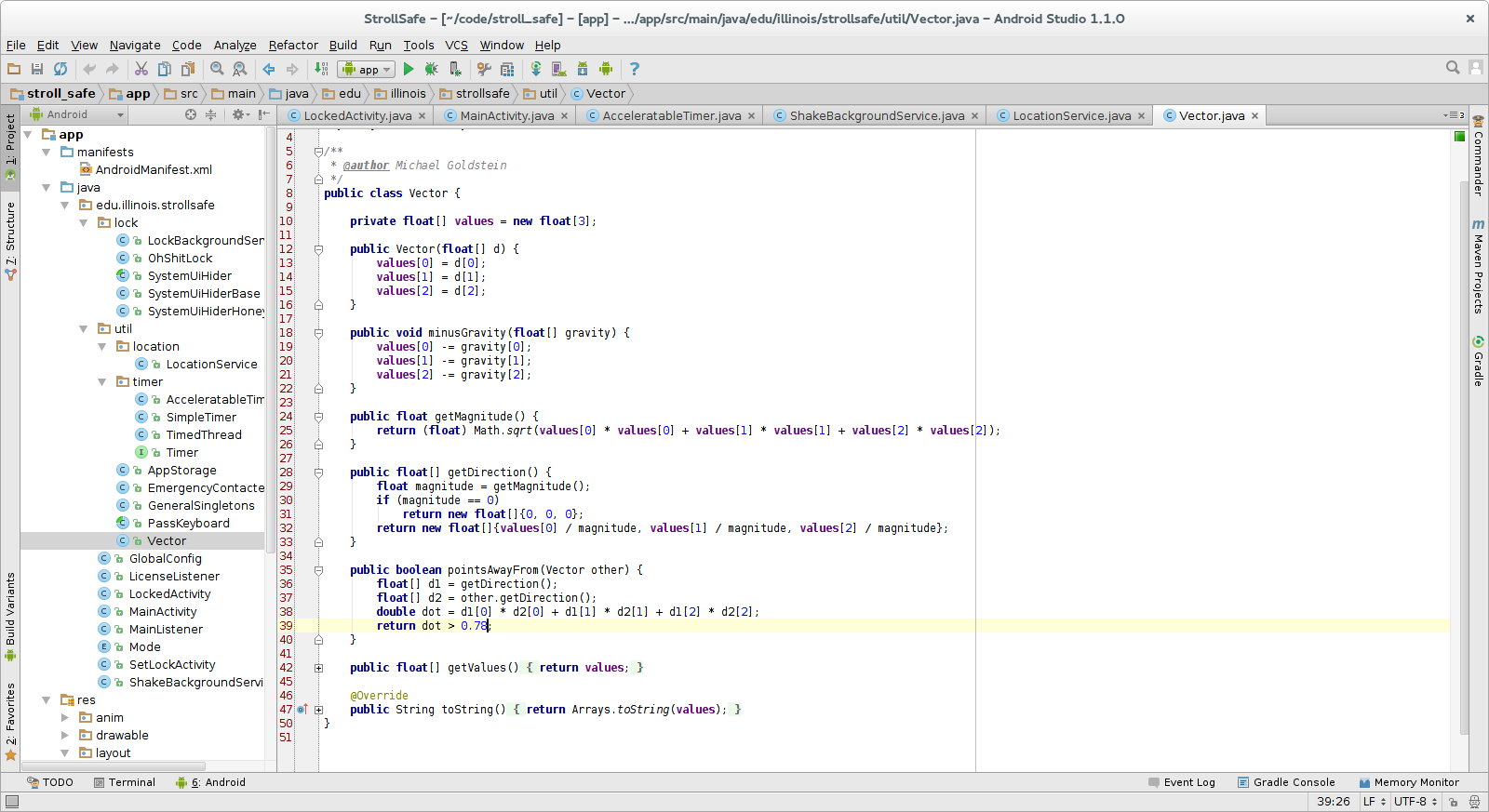The height and width of the screenshot is (812, 1489).
Task: Collapse the timer folder in project tree
Action: pyautogui.click(x=102, y=382)
